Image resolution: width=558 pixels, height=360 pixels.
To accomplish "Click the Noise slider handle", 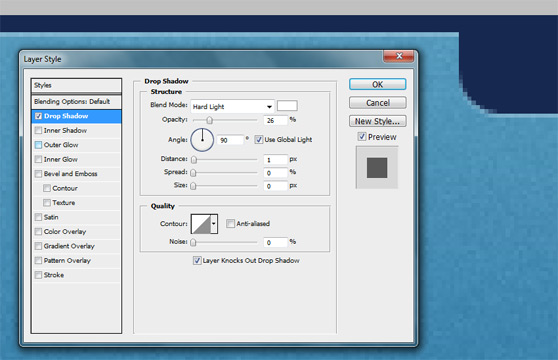I will coord(193,243).
